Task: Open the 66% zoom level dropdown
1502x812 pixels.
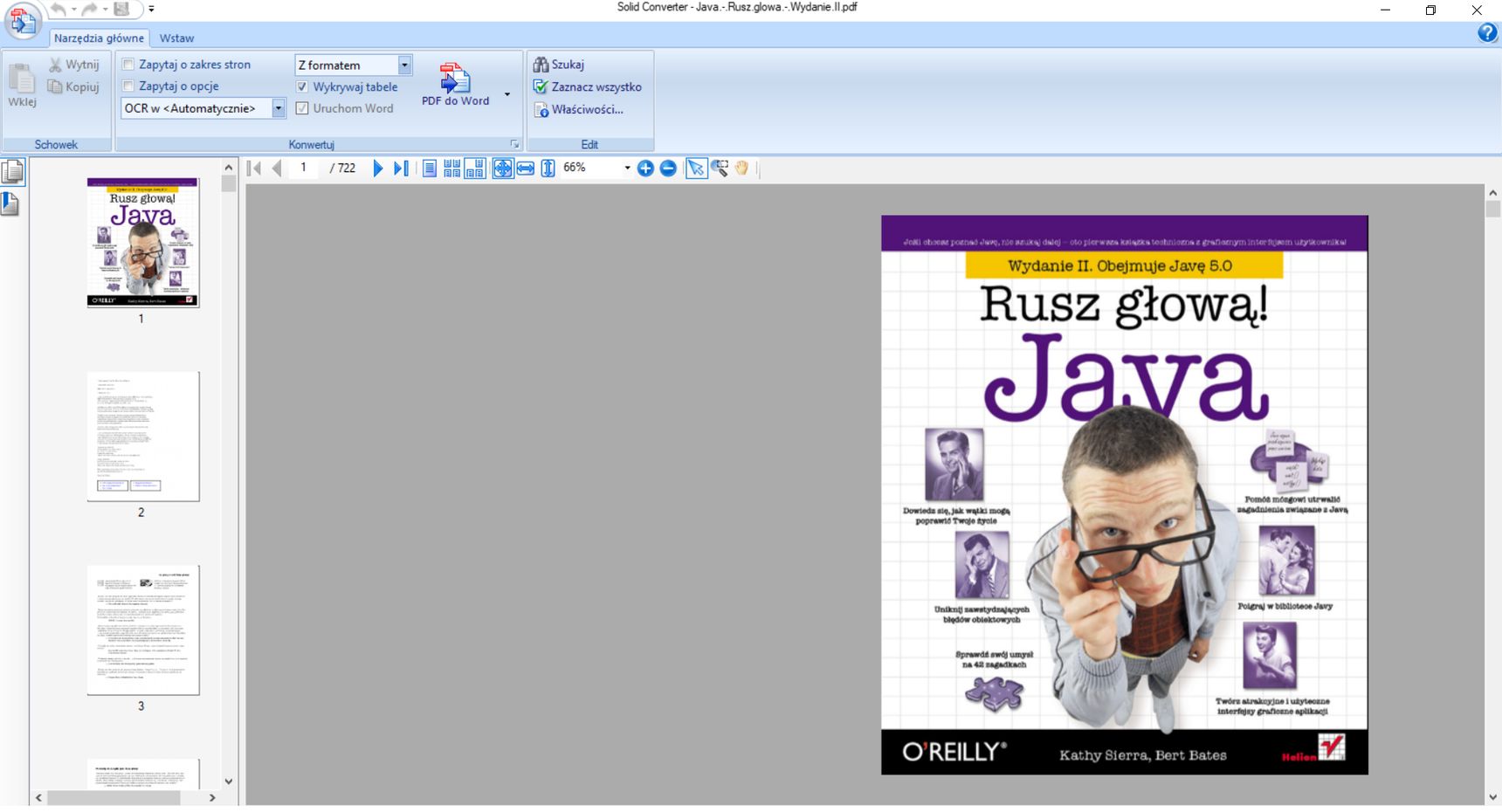Action: click(x=627, y=168)
